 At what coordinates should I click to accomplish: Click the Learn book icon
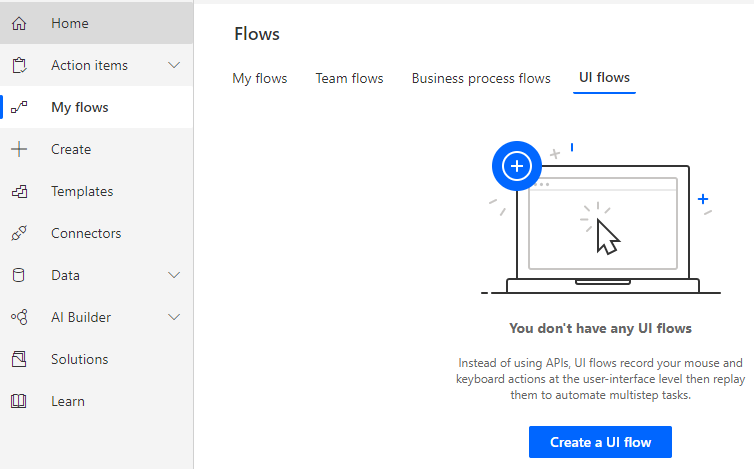[19, 401]
